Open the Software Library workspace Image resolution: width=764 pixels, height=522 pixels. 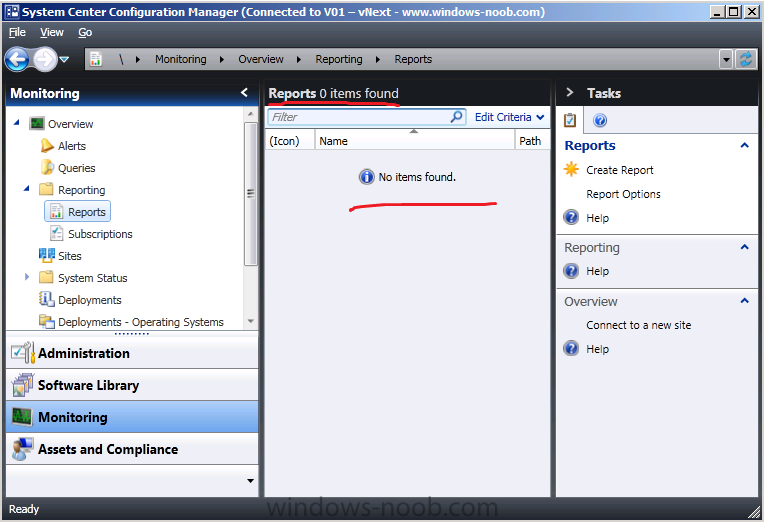pyautogui.click(x=132, y=385)
